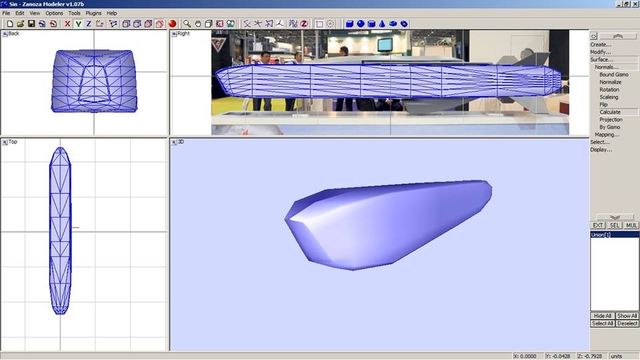Create a blue torus primitive
Screen dimensions: 640x360
coord(393,24)
